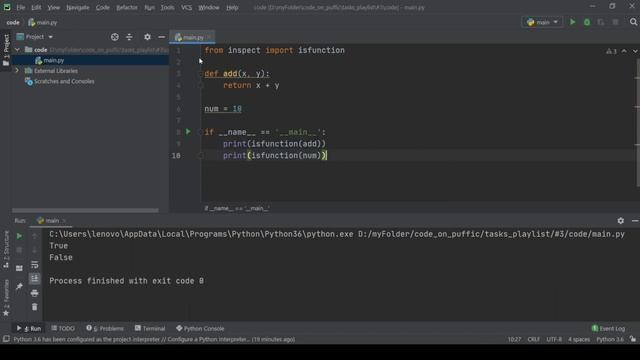Click the 4 spaces indent setting
This screenshot has width=640, height=360.
pos(579,339)
